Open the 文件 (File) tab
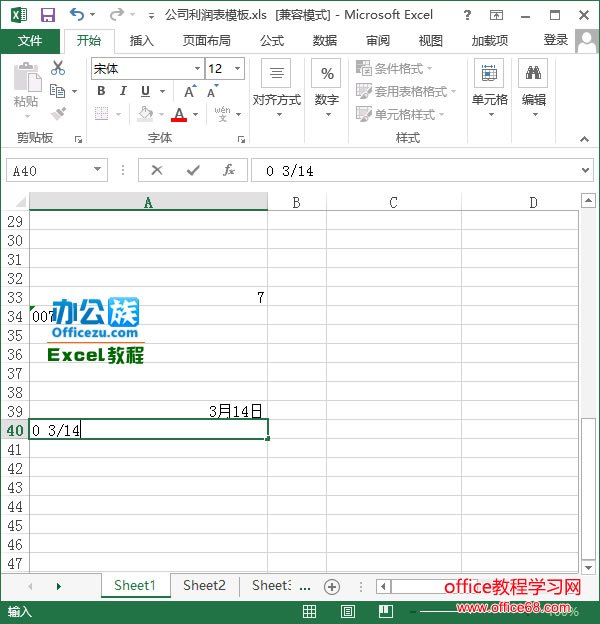The height and width of the screenshot is (624, 600). (30, 41)
